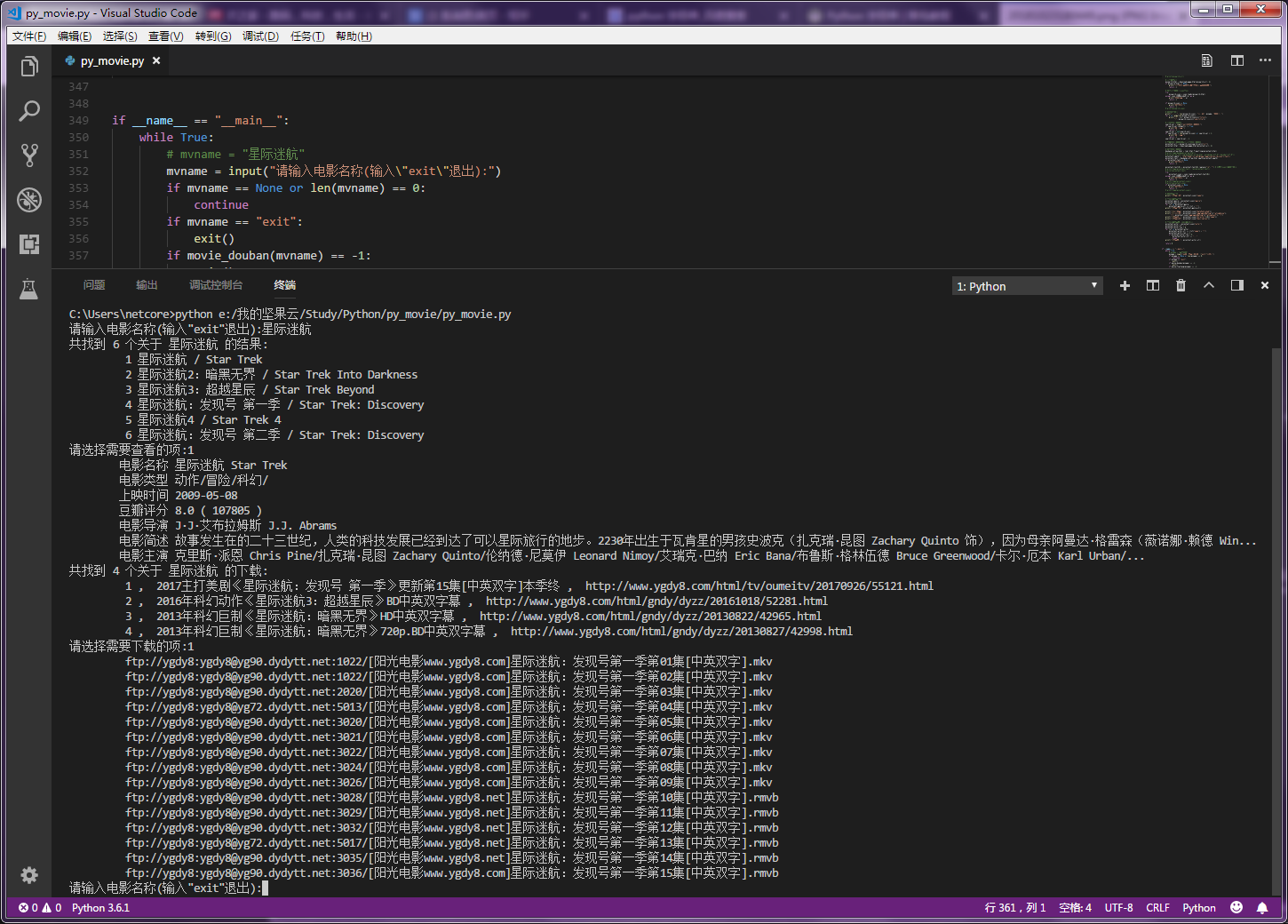Change language mode Python in status bar
Screen dimensions: 1288x924
coord(1199,908)
